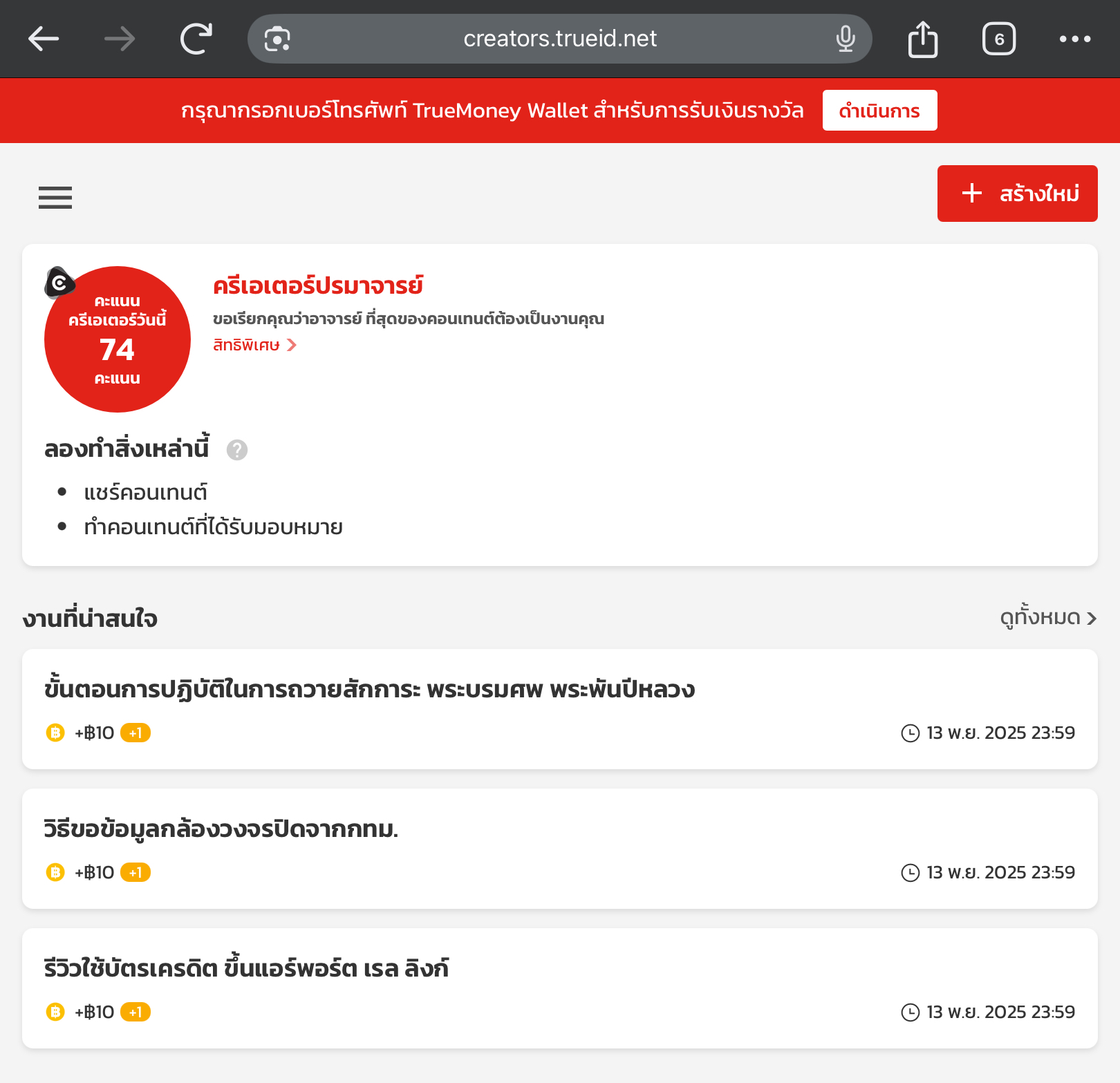Click the help question mark icon

237,450
